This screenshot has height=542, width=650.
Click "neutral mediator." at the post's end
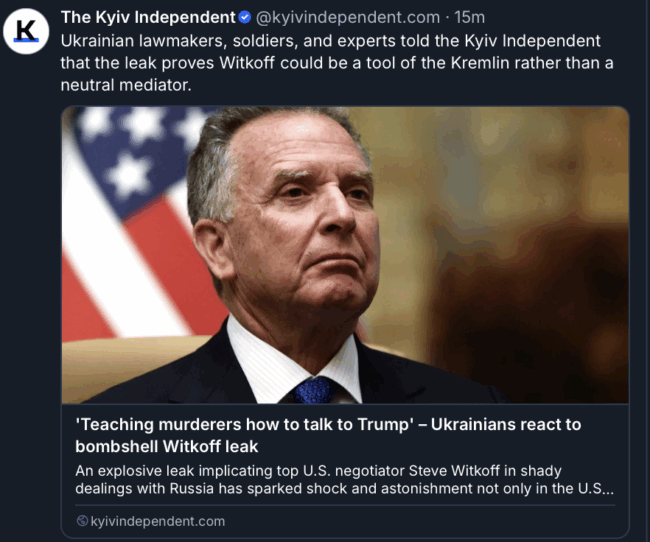(x=126, y=85)
